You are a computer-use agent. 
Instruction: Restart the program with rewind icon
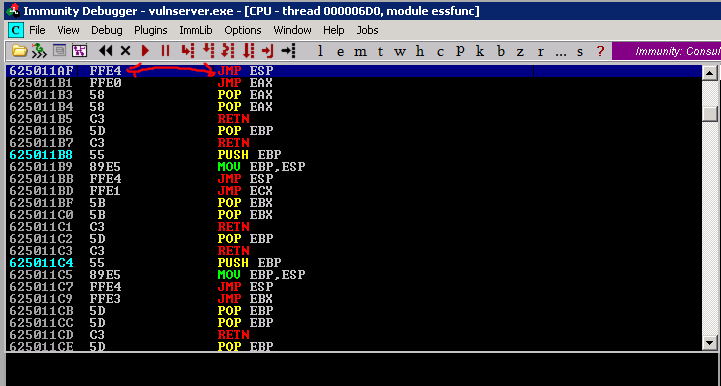coord(105,51)
